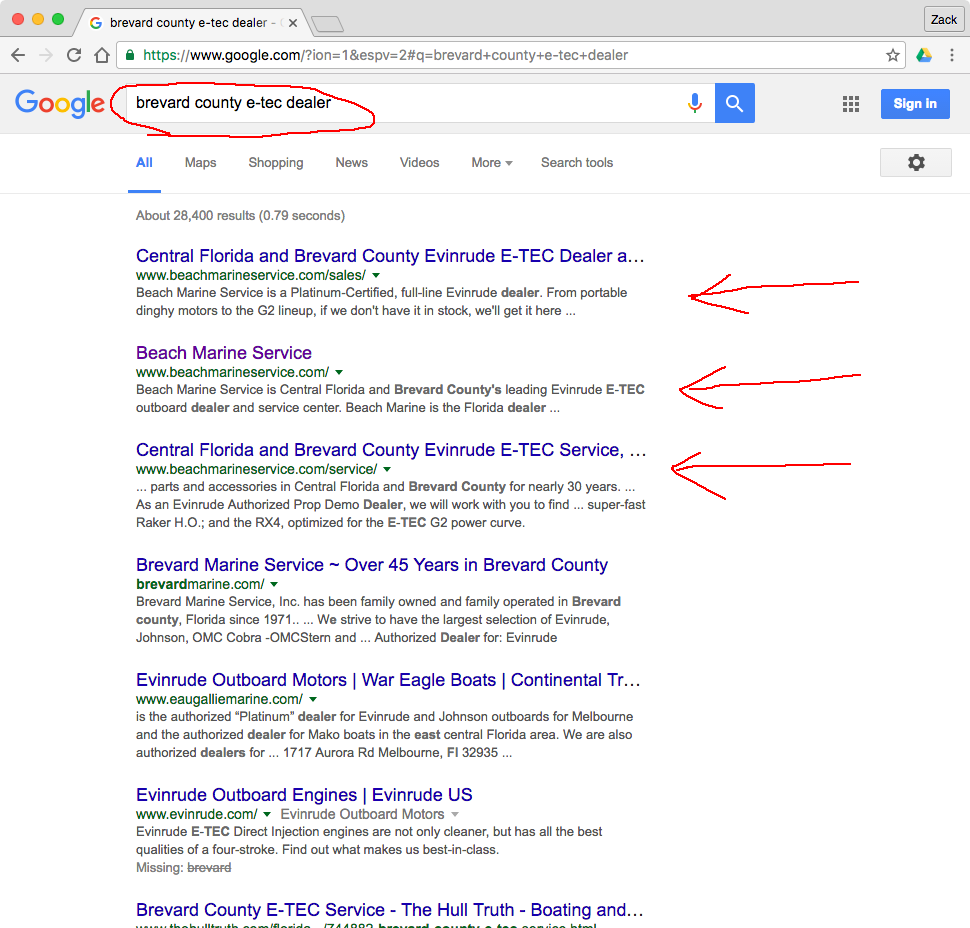Open the Beach Marine Service result
Viewport: 970px width, 928px height.
(224, 353)
